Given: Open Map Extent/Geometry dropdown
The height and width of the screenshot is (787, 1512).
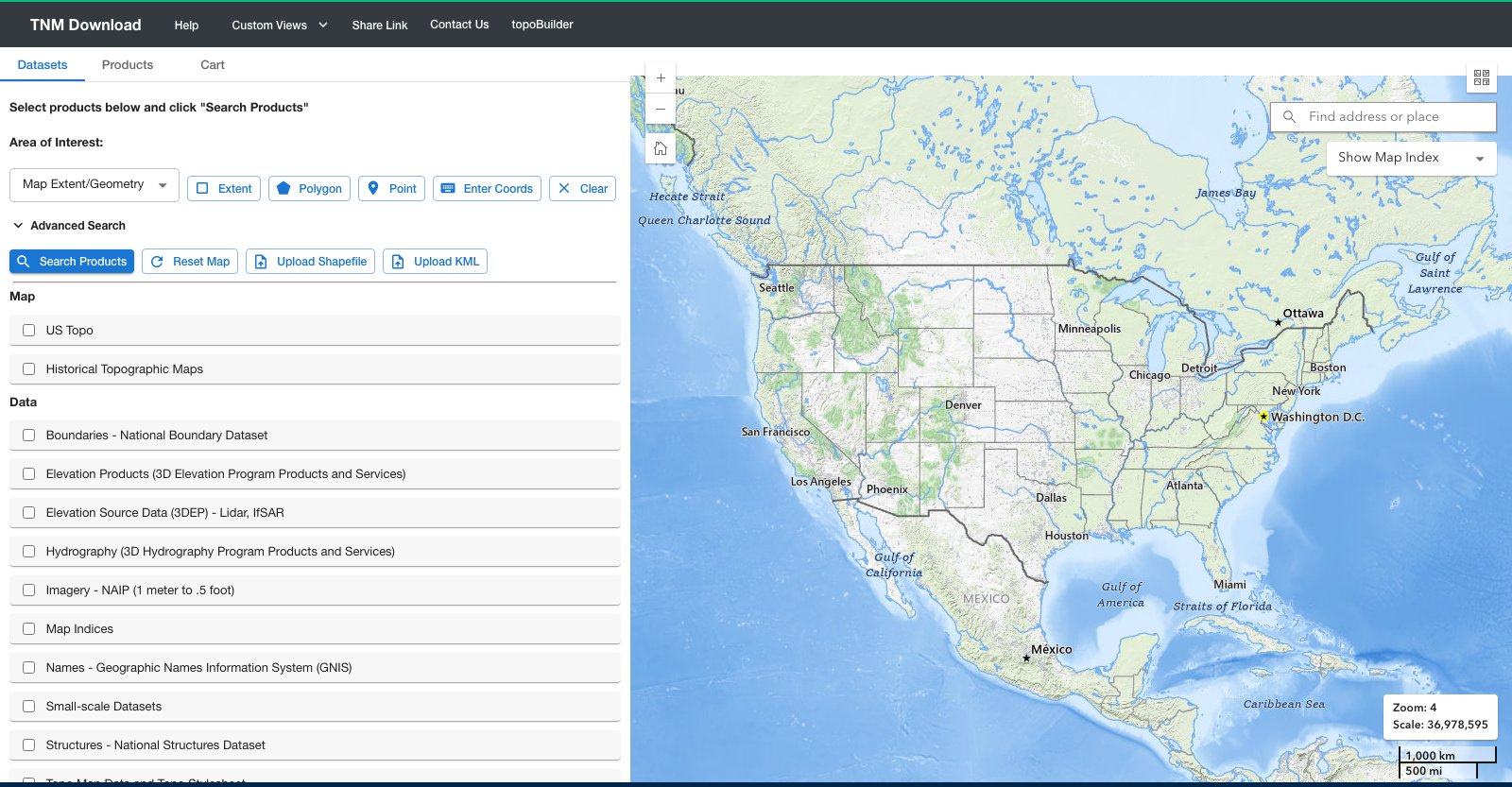Looking at the screenshot, I should click(94, 184).
